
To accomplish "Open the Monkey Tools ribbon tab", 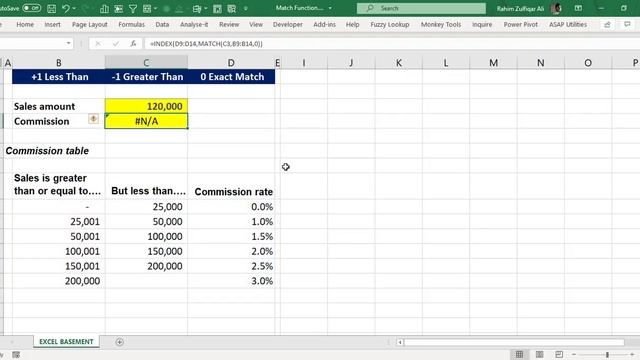I will click(441, 24).
